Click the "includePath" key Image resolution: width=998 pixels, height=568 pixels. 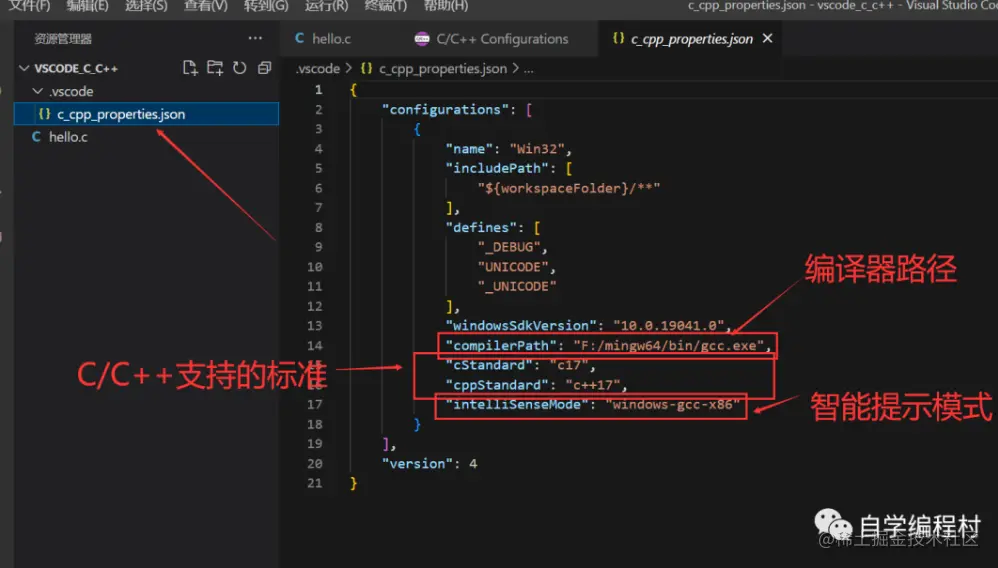tap(496, 168)
